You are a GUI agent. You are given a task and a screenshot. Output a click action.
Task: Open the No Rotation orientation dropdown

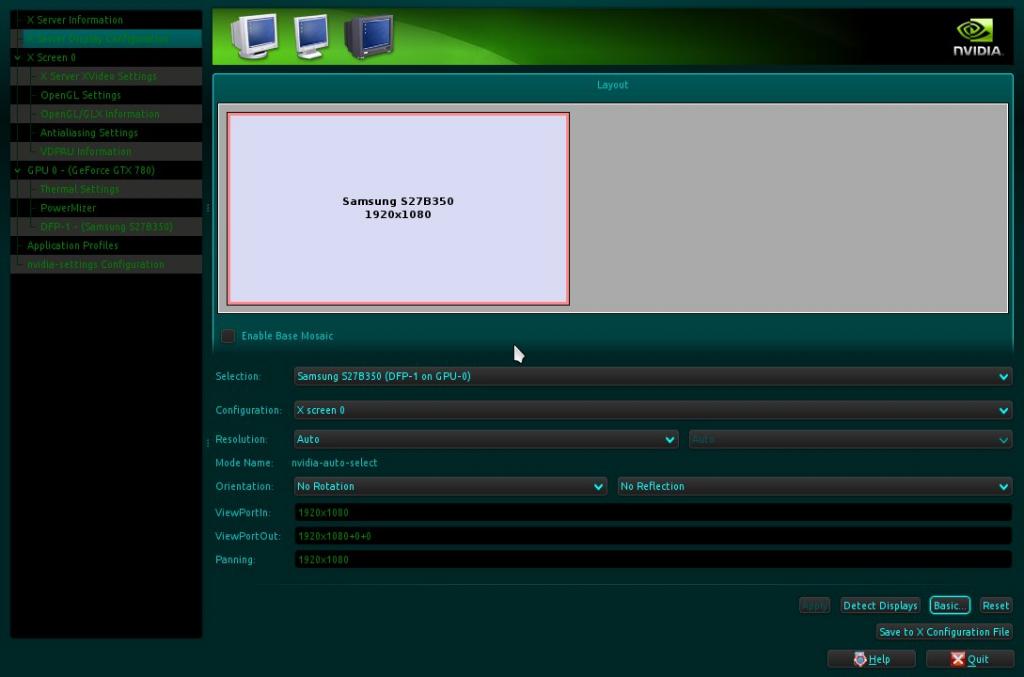pos(450,487)
